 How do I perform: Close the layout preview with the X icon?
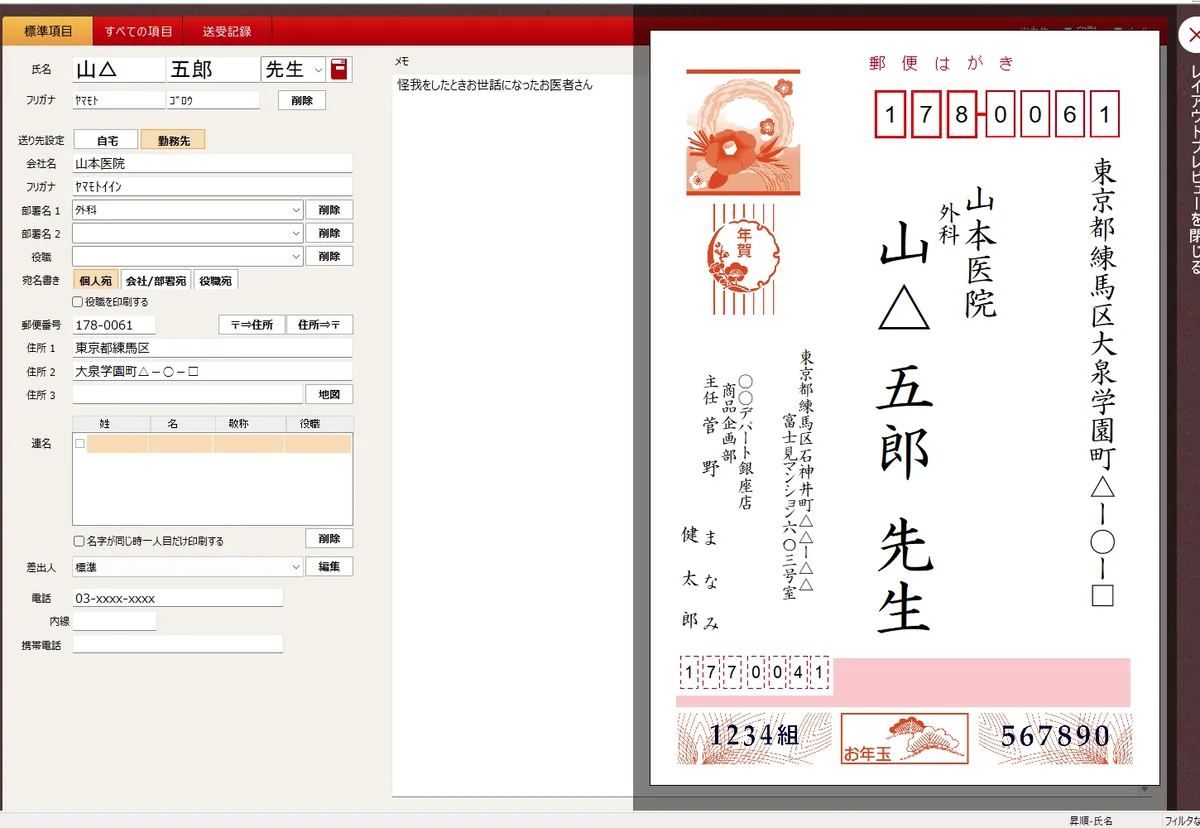coord(1193,34)
